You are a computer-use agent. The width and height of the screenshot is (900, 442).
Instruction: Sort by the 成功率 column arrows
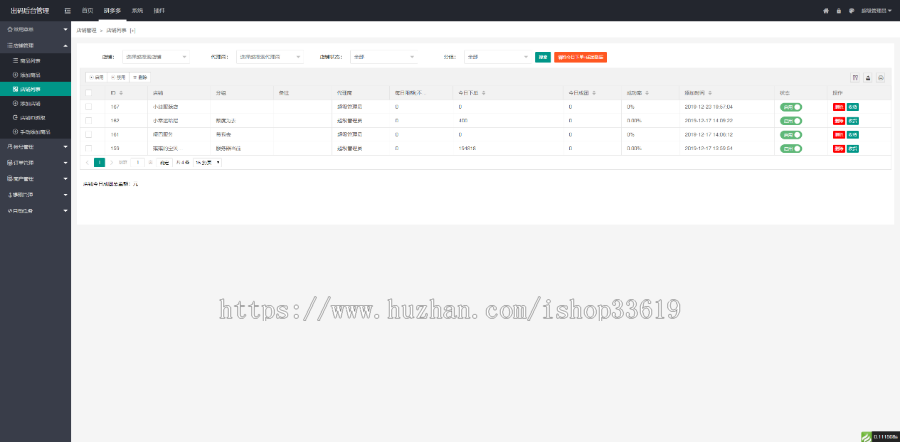click(647, 93)
